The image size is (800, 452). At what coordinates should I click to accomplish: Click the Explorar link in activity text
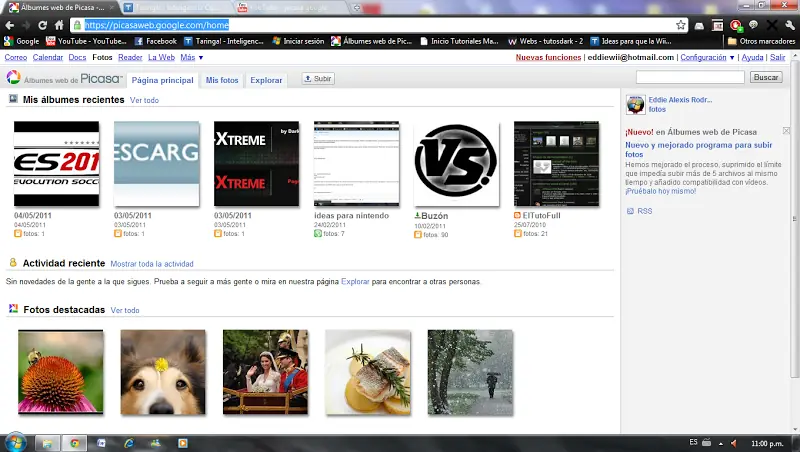[x=355, y=282]
